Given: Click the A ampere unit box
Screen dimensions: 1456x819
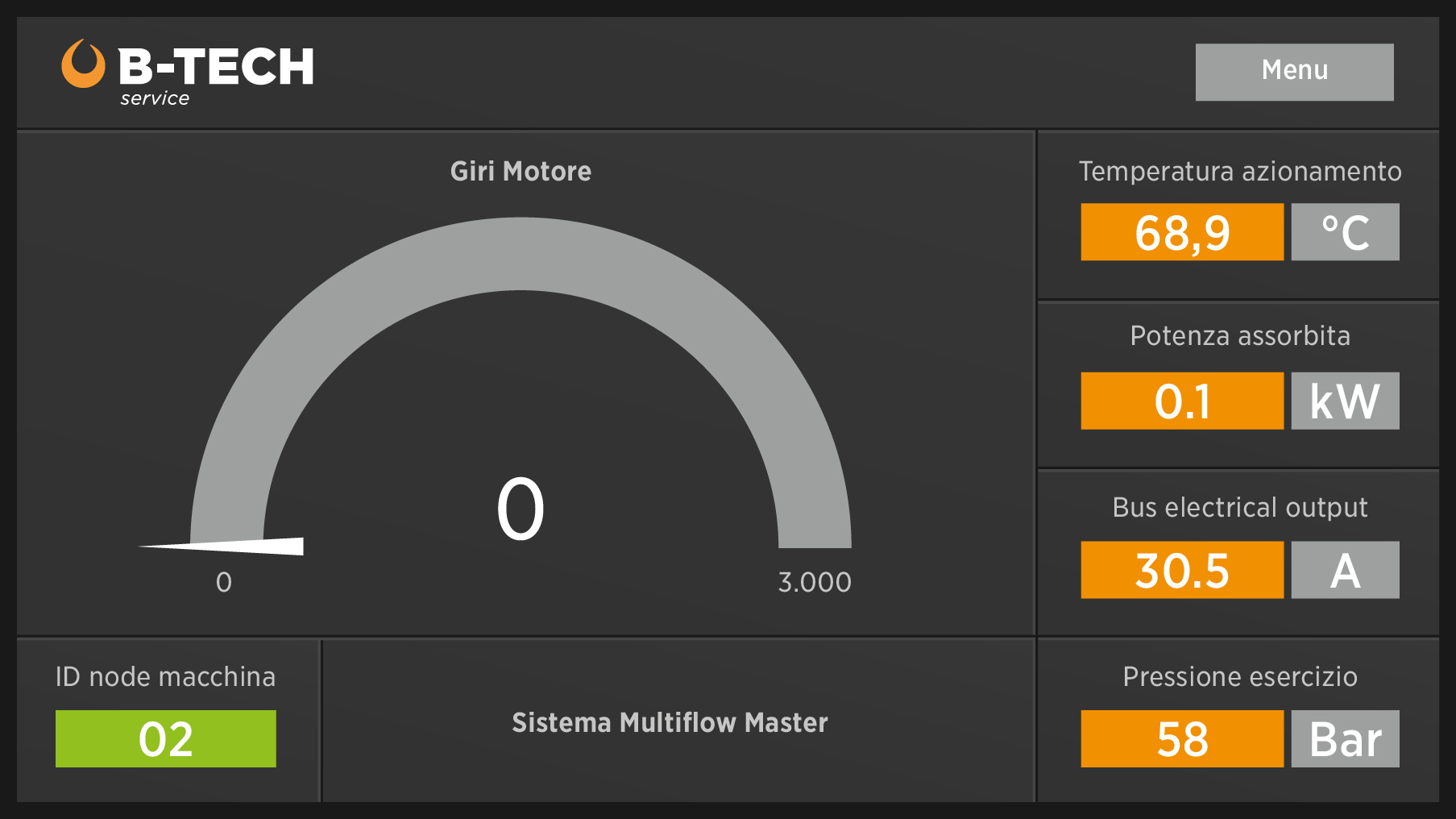Looking at the screenshot, I should coord(1344,570).
